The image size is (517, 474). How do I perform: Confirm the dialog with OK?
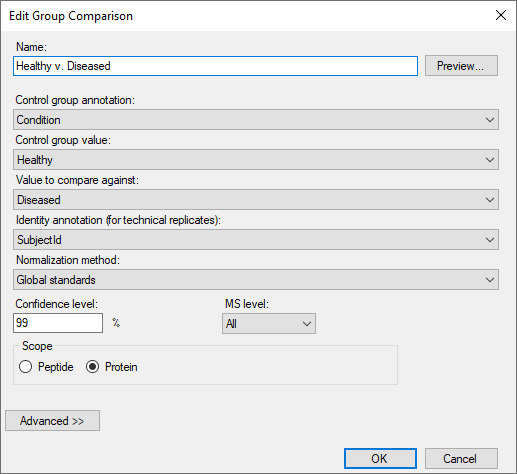(x=380, y=459)
